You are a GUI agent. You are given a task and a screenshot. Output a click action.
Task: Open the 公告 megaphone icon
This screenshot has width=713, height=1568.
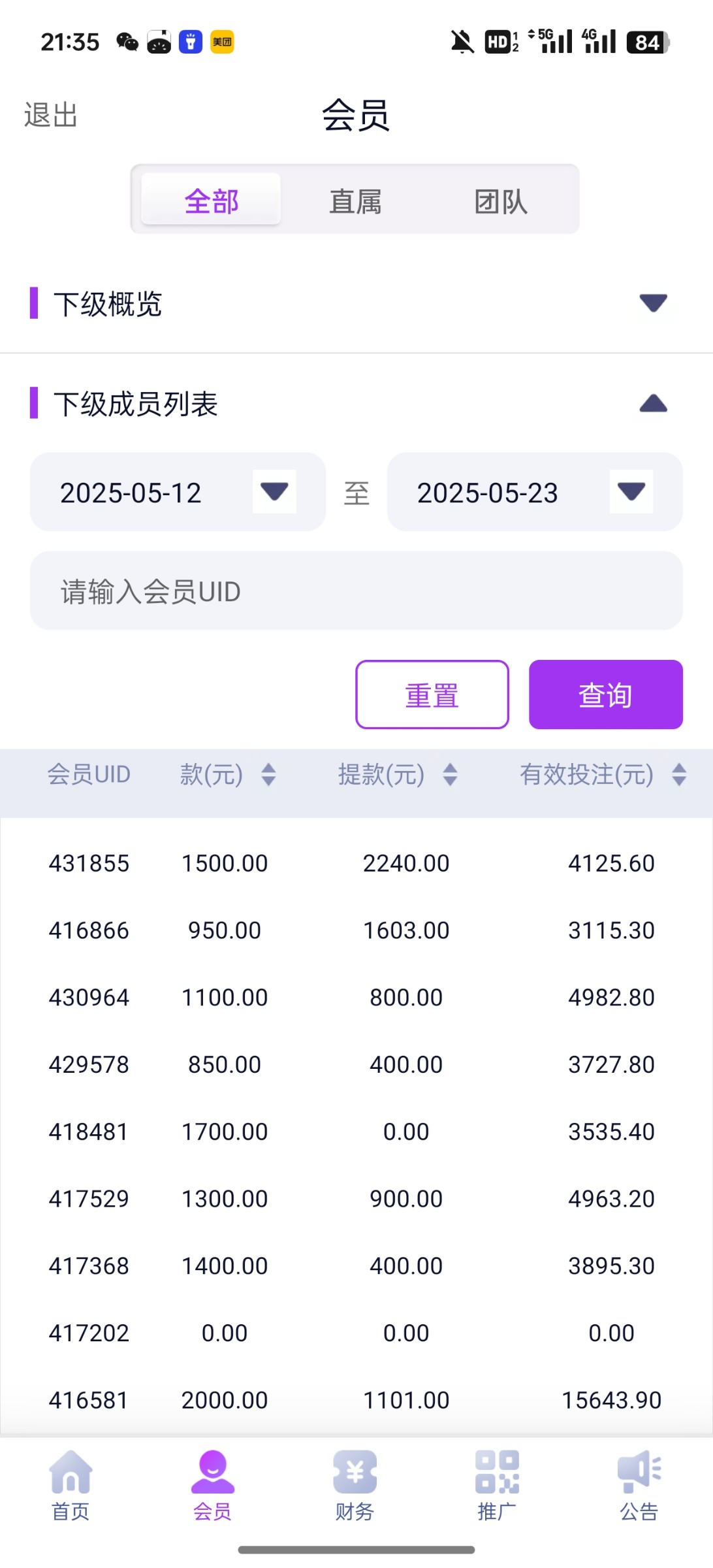639,1473
